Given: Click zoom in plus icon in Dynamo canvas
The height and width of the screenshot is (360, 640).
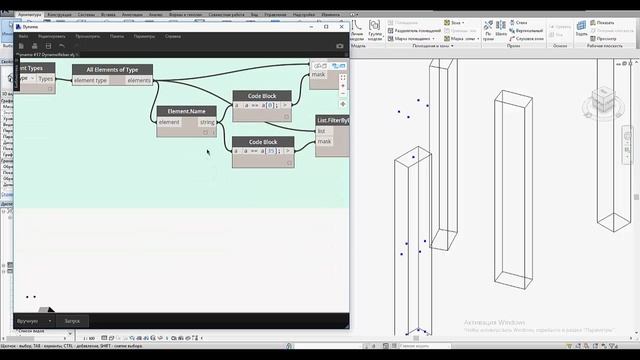Looking at the screenshot, I should [x=343, y=86].
